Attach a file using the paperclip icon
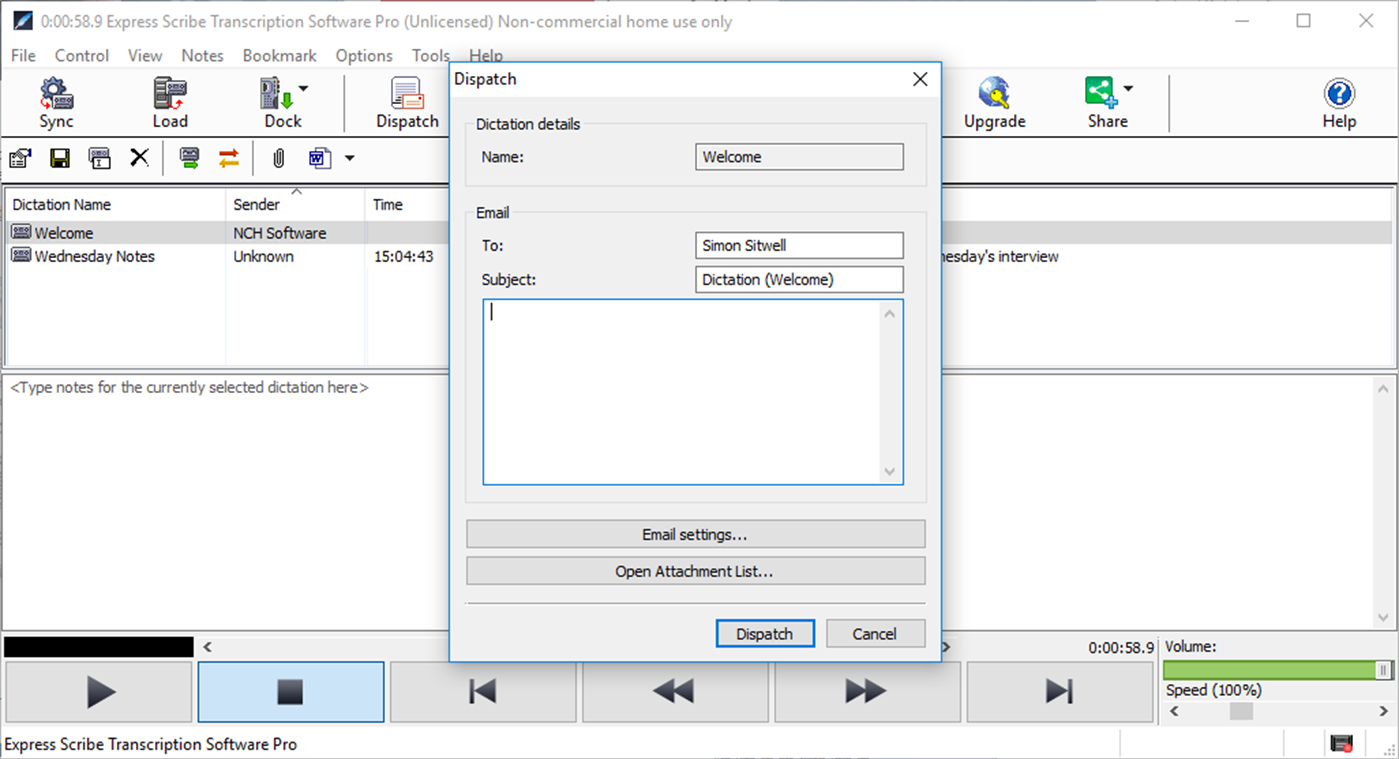 coord(277,158)
